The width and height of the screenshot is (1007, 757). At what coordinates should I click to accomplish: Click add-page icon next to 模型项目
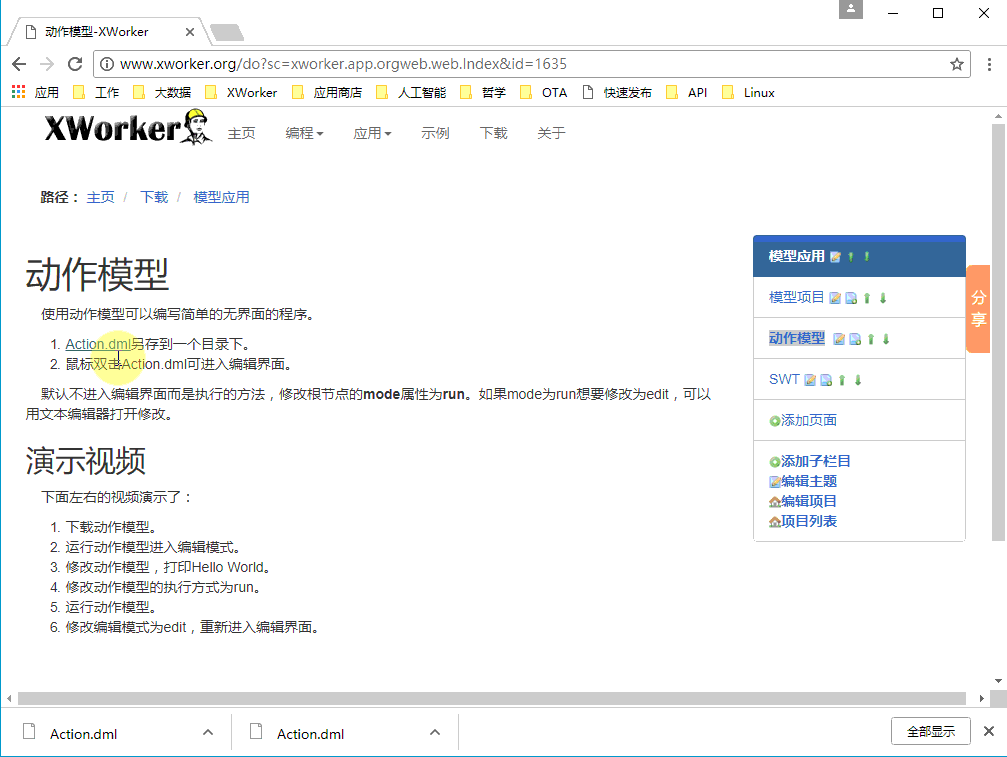click(x=851, y=298)
